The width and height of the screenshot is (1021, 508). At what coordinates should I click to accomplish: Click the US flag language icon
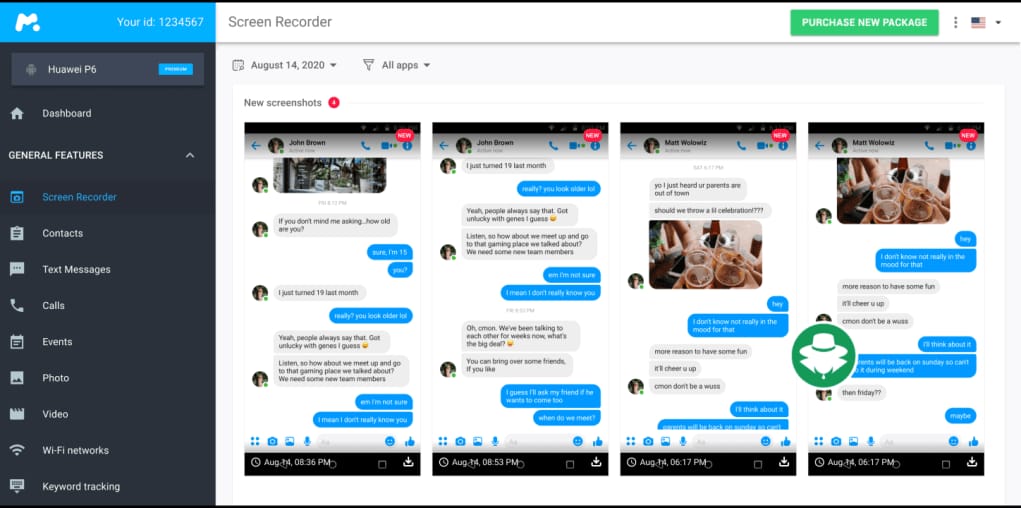coord(978,23)
